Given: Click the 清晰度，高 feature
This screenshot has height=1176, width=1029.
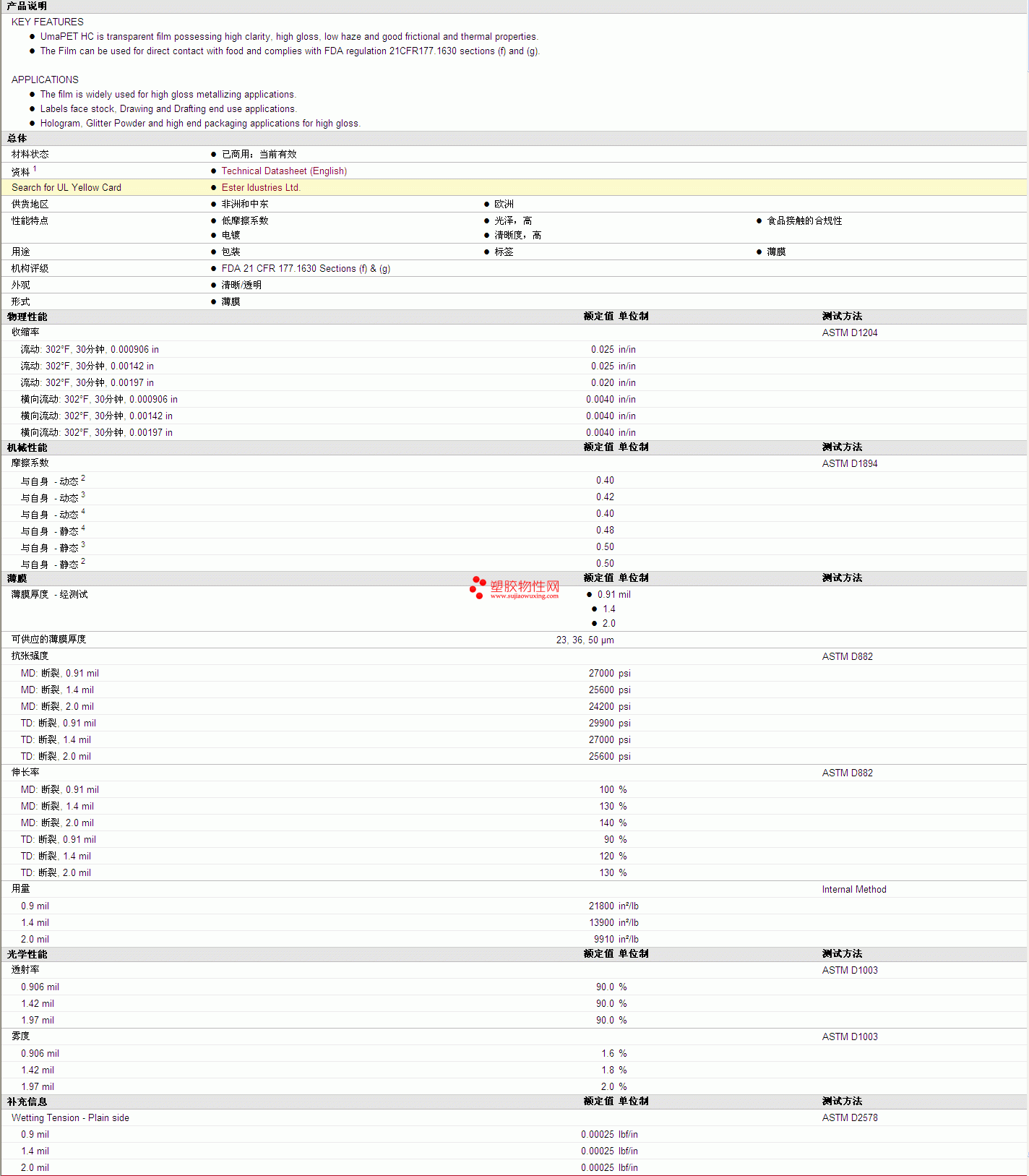Looking at the screenshot, I should [518, 236].
